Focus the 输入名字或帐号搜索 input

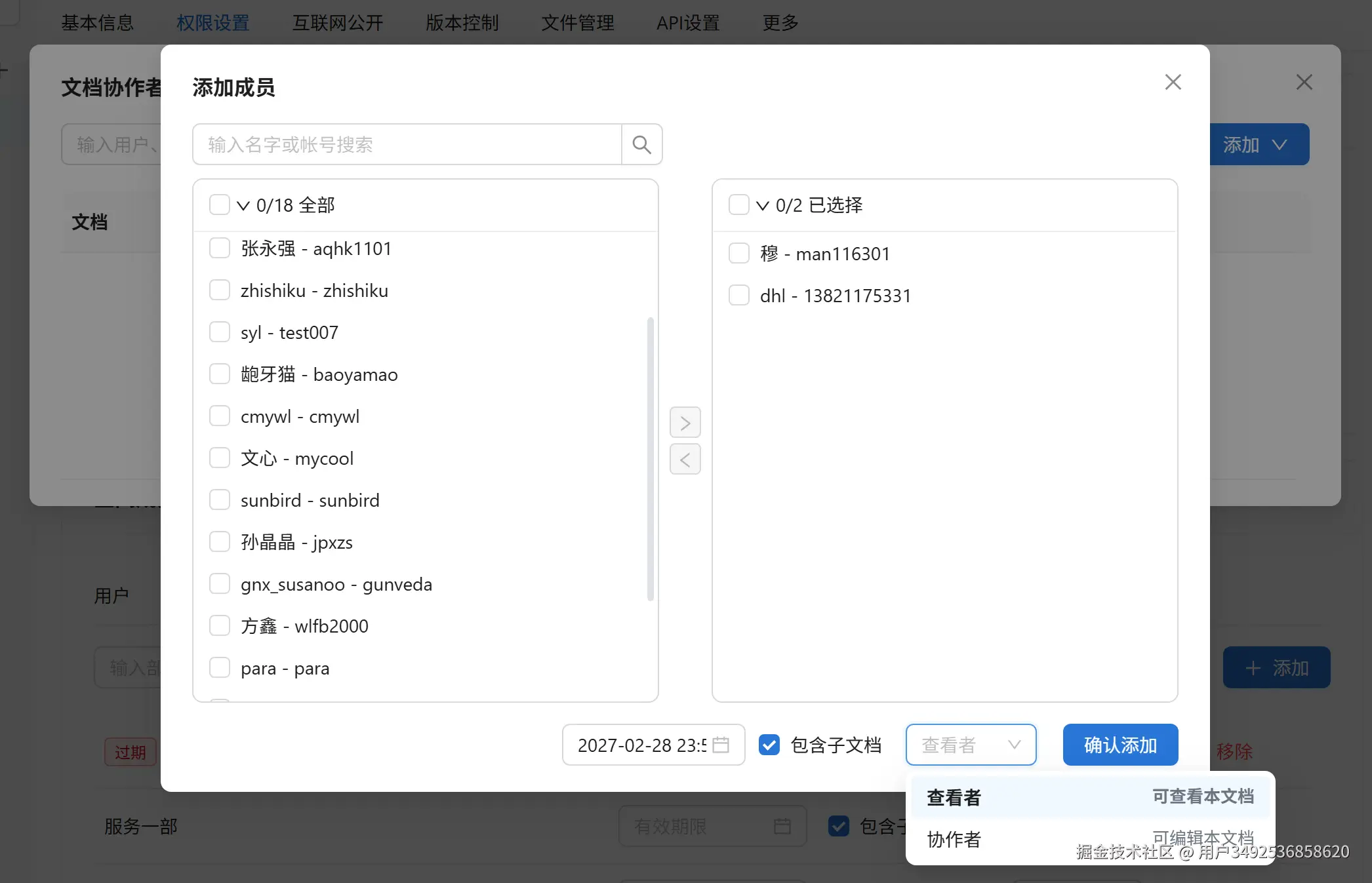[407, 144]
